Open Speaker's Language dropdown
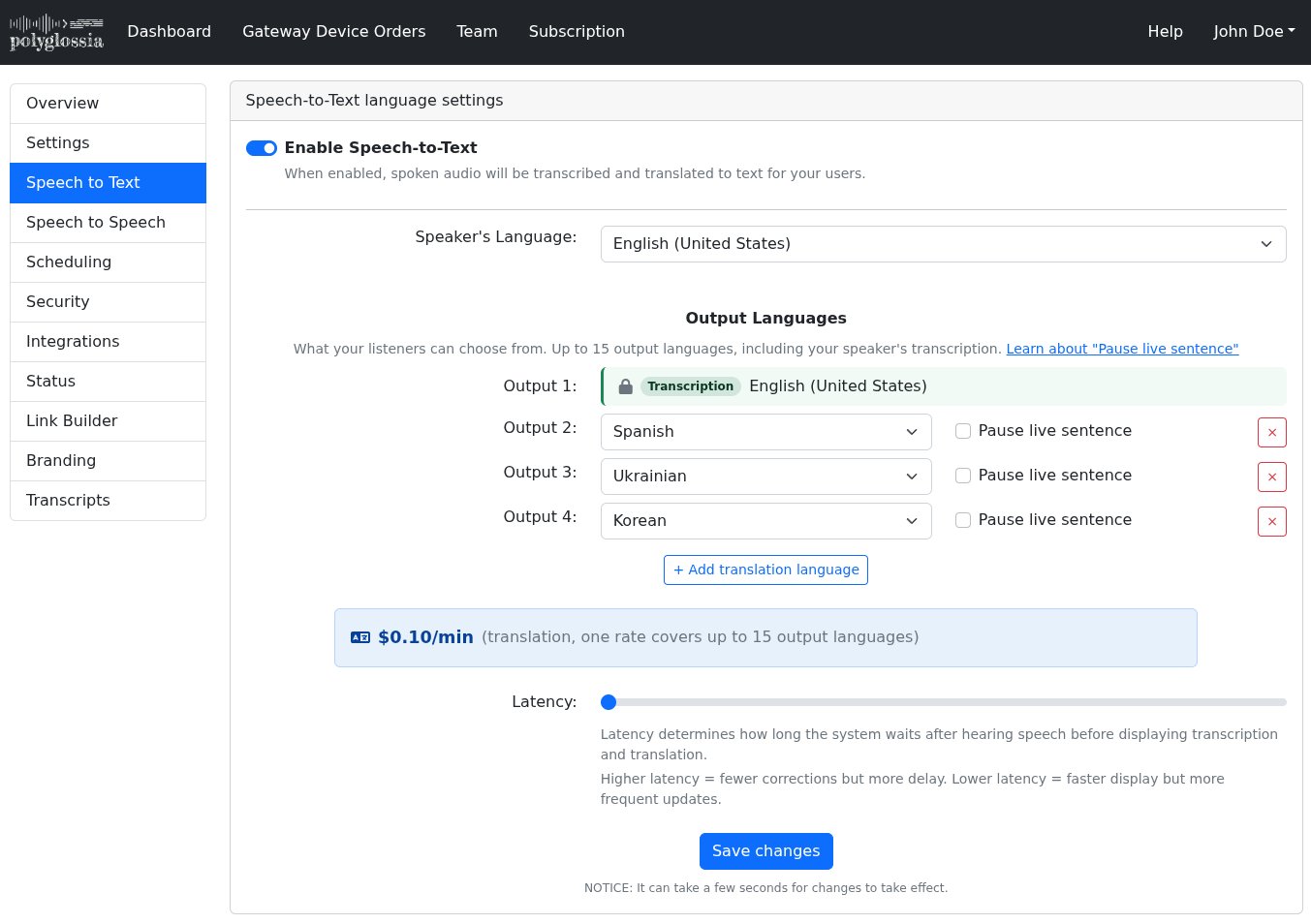This screenshot has width=1311, height=924. tap(943, 244)
